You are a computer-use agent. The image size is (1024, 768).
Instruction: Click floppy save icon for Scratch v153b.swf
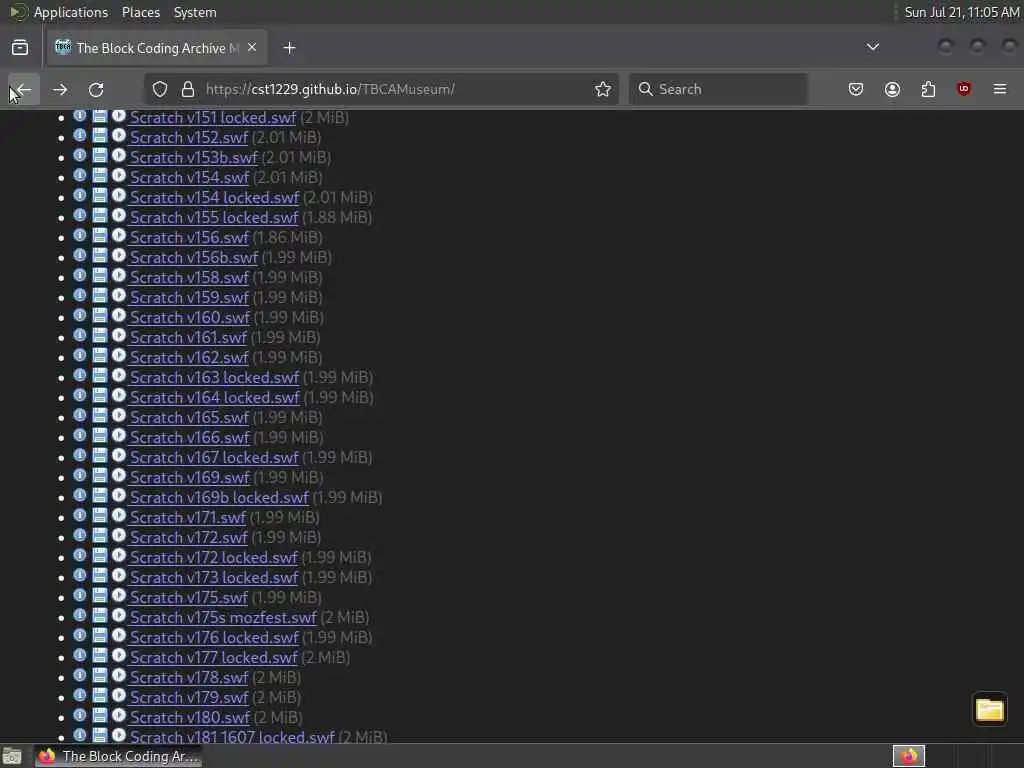[99, 156]
